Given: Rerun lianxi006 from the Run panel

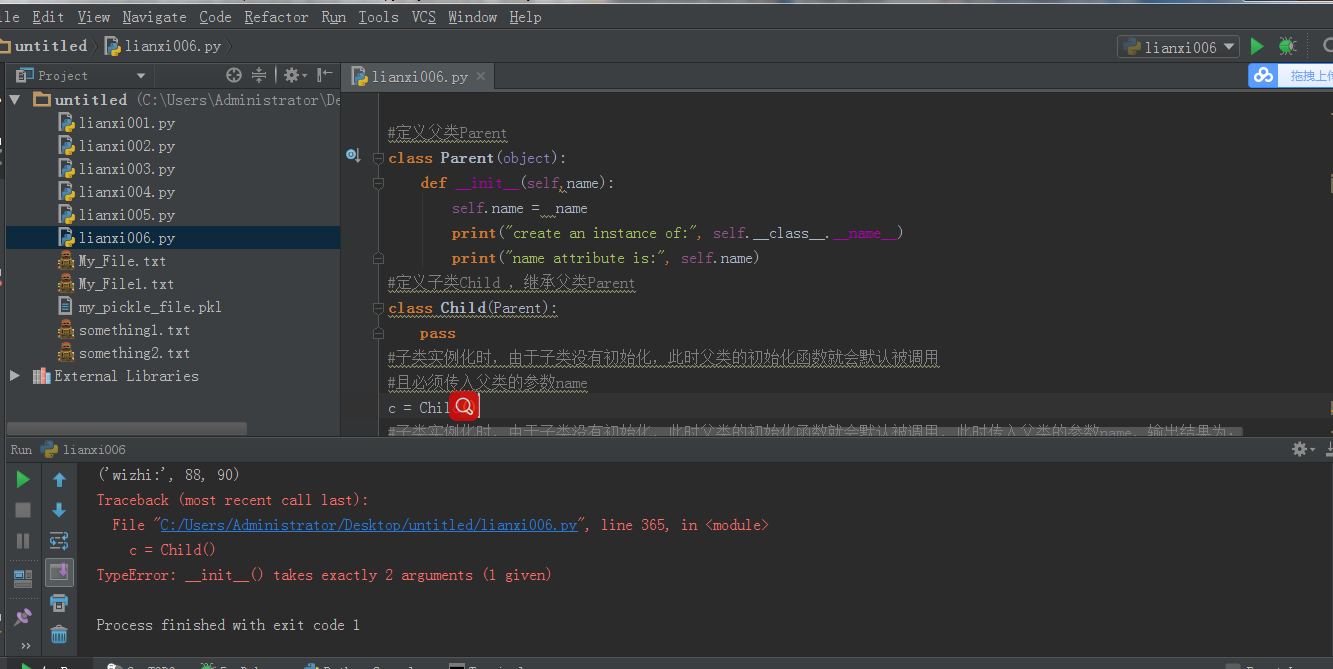Looking at the screenshot, I should 23,480.
